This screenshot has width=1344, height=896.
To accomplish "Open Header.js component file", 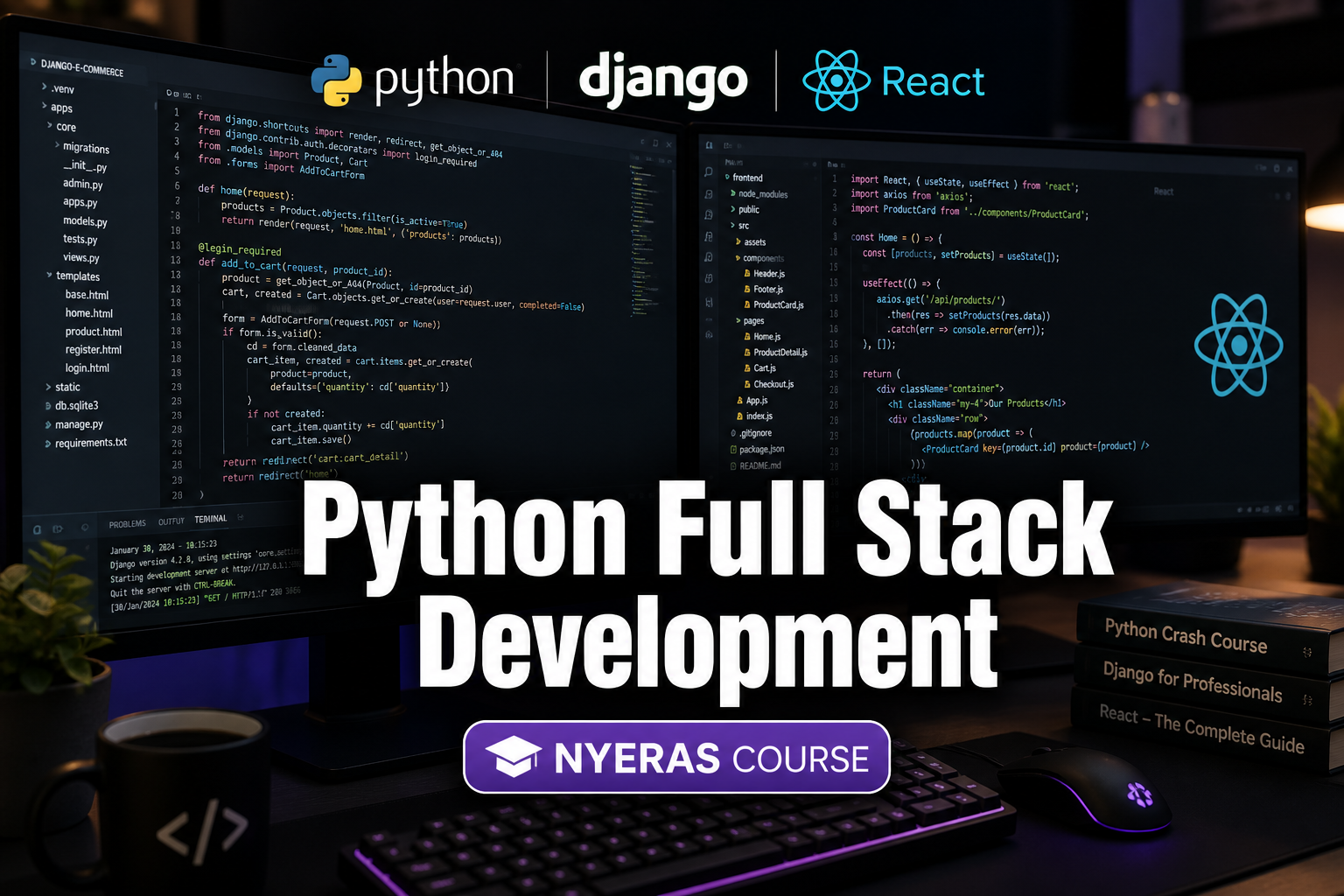I will click(x=769, y=274).
